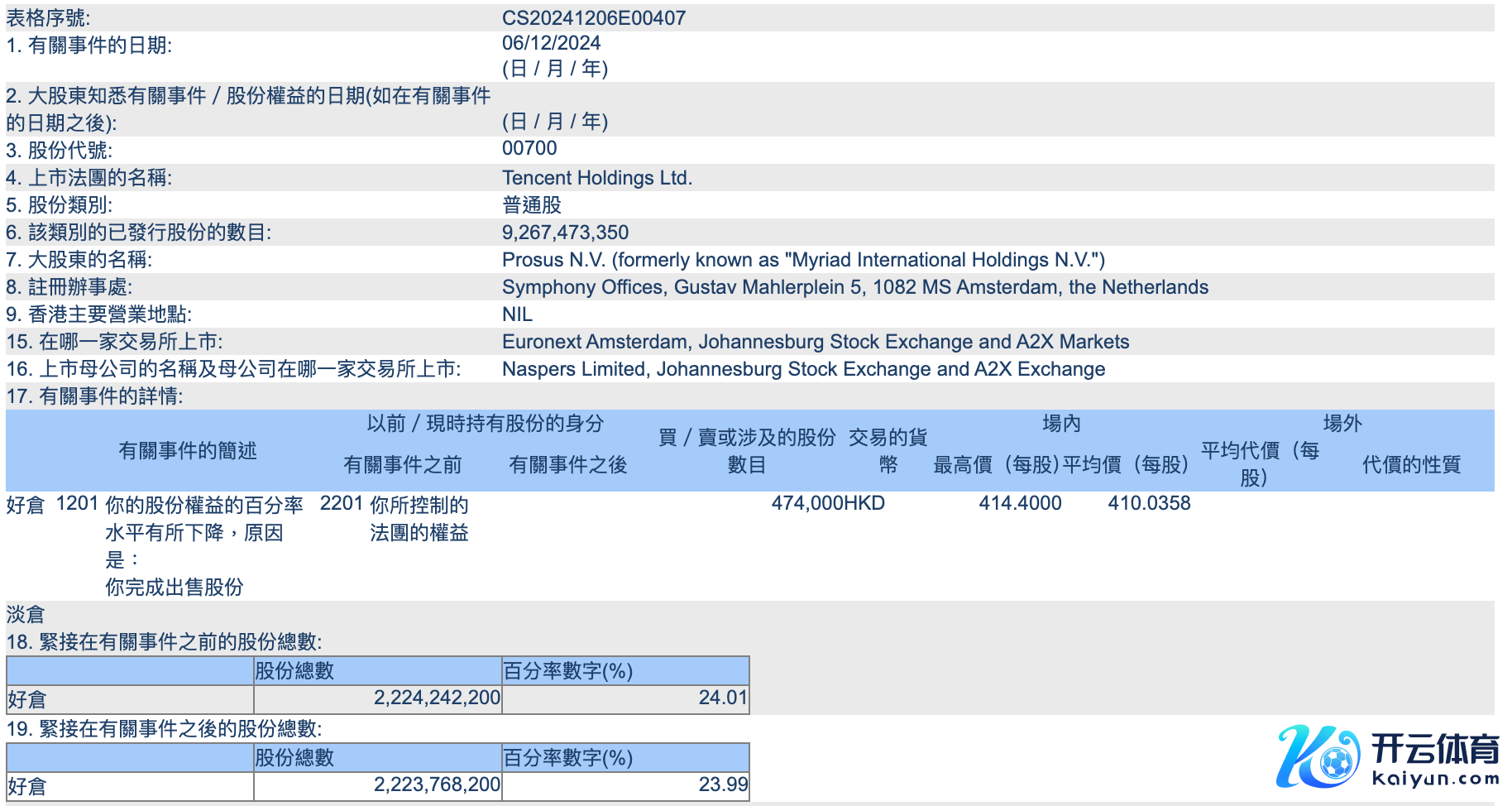
Task: Click the 有關事件之前 column header
Action: [402, 465]
